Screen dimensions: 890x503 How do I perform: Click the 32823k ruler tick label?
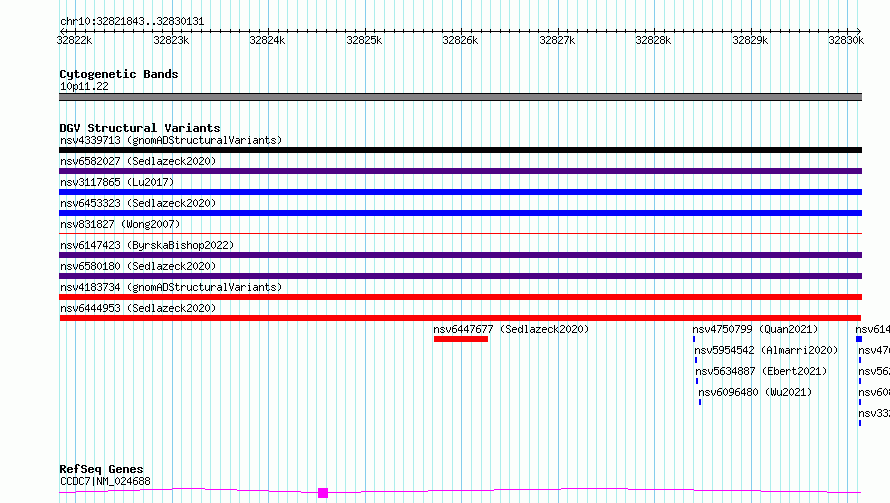tap(171, 40)
